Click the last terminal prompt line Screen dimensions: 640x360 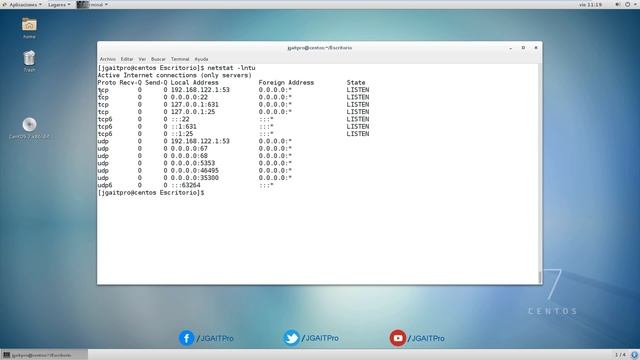tap(151, 193)
